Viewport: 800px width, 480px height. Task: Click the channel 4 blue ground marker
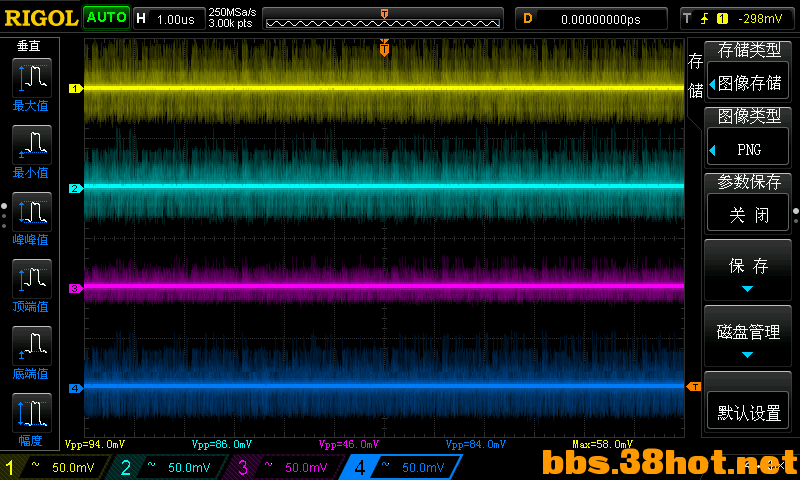(x=76, y=389)
